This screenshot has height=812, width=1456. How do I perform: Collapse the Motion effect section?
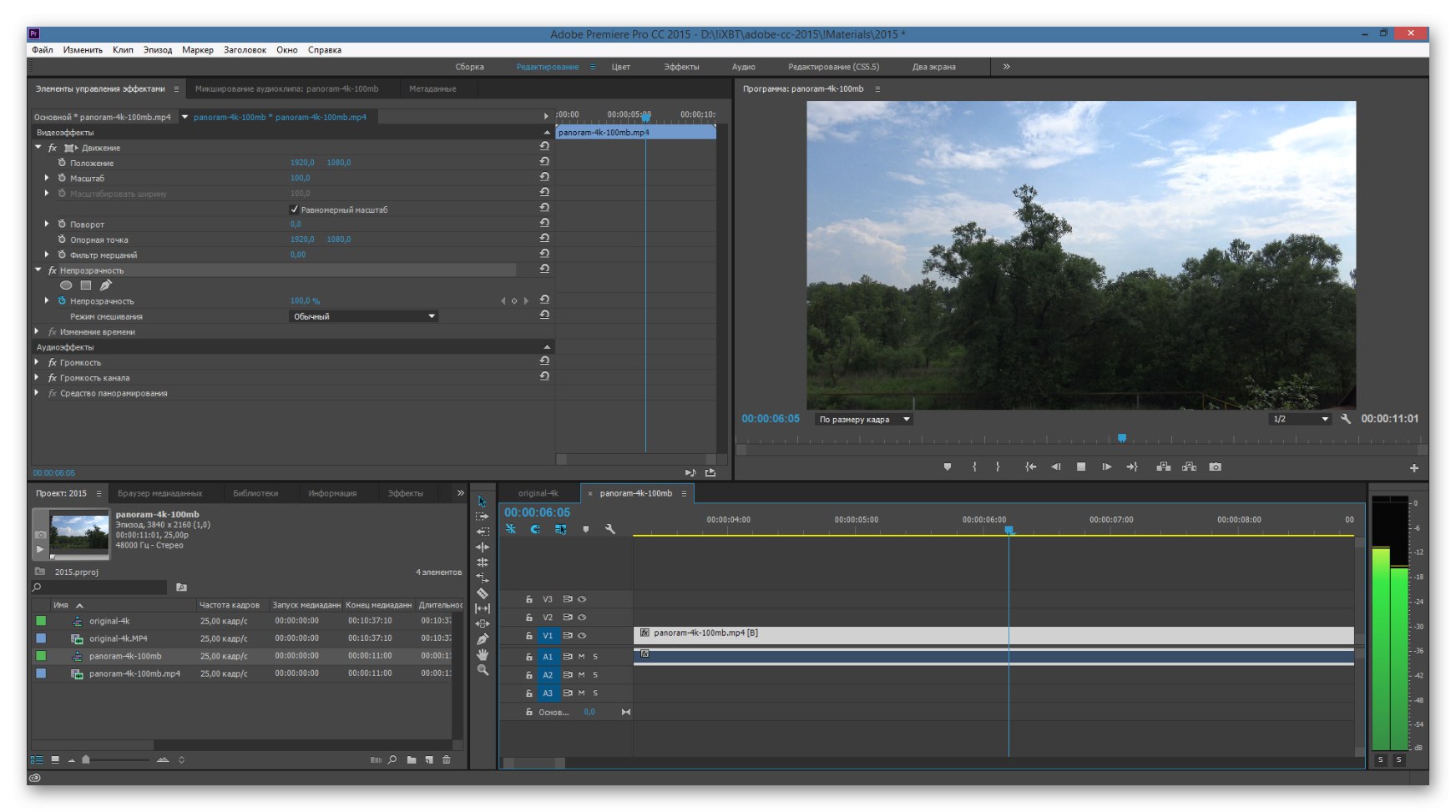(38, 148)
